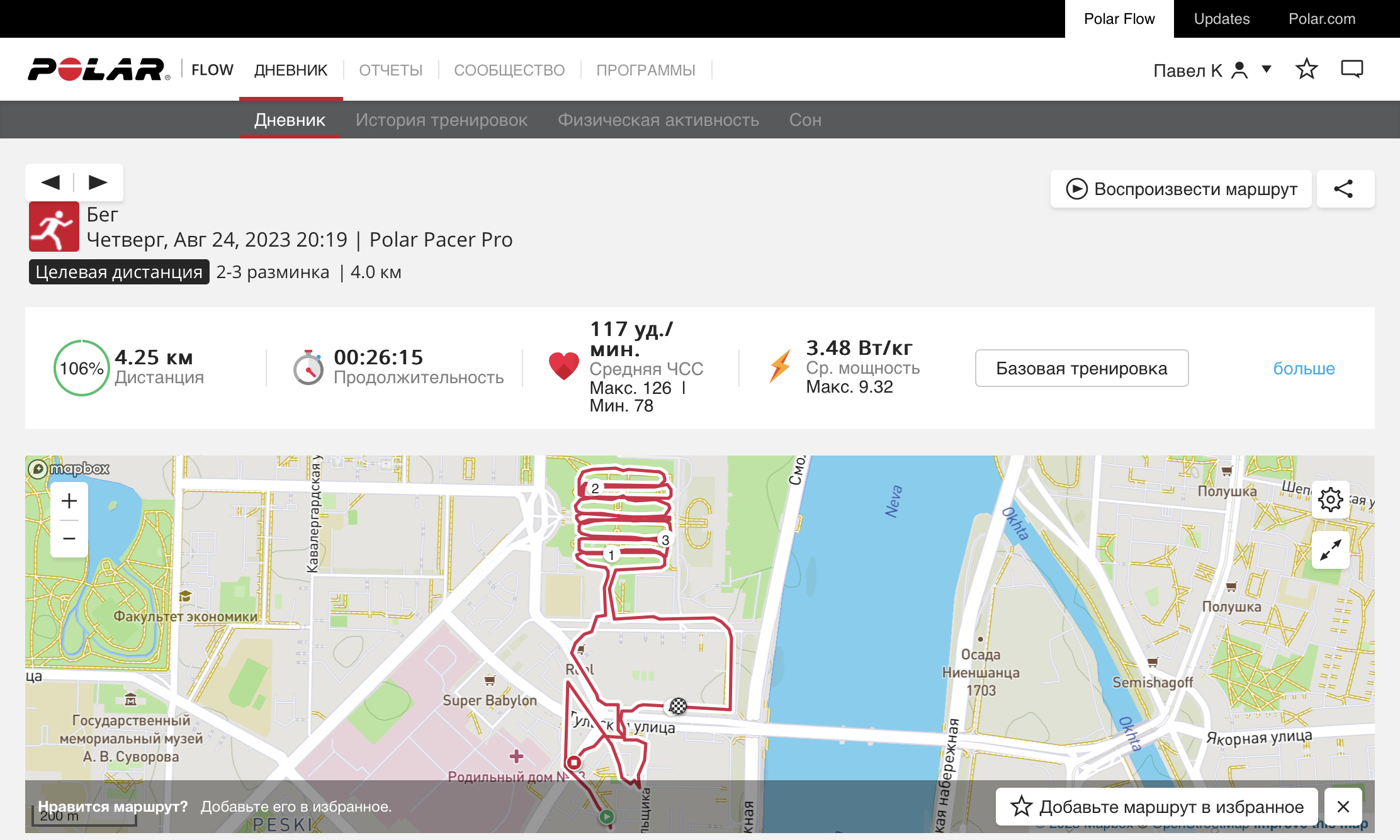Click the Polar logo

click(99, 69)
